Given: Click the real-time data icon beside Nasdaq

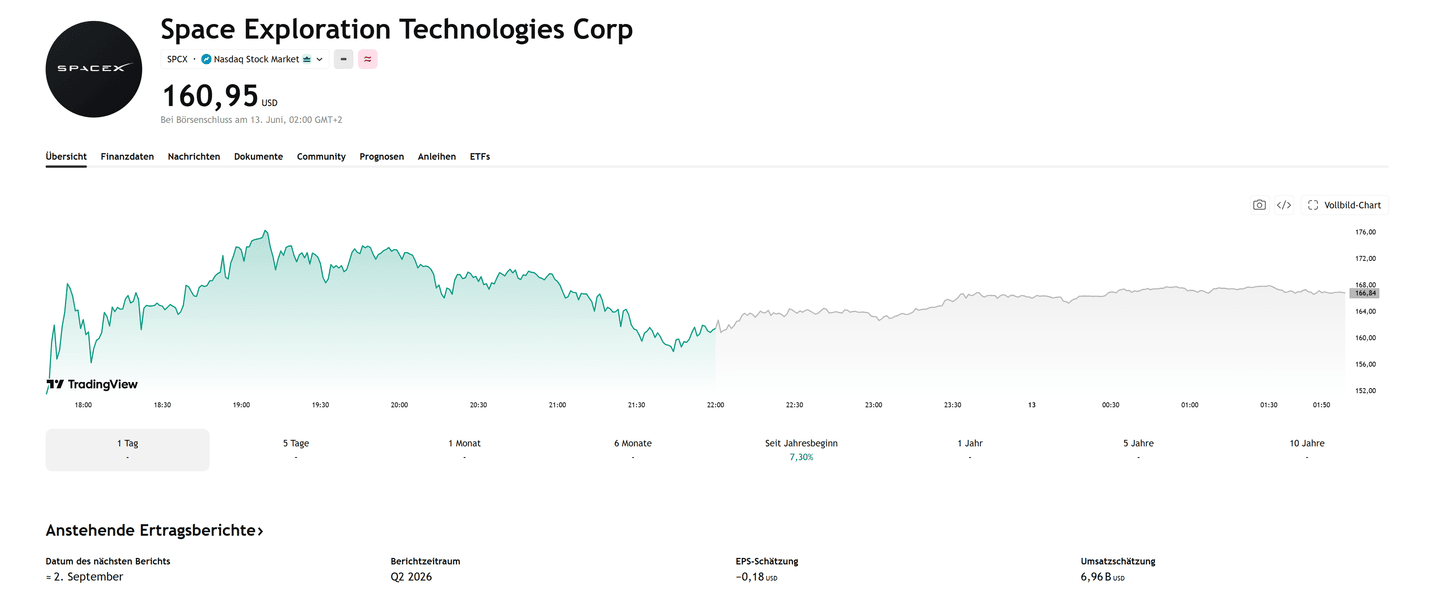Looking at the screenshot, I should [307, 59].
